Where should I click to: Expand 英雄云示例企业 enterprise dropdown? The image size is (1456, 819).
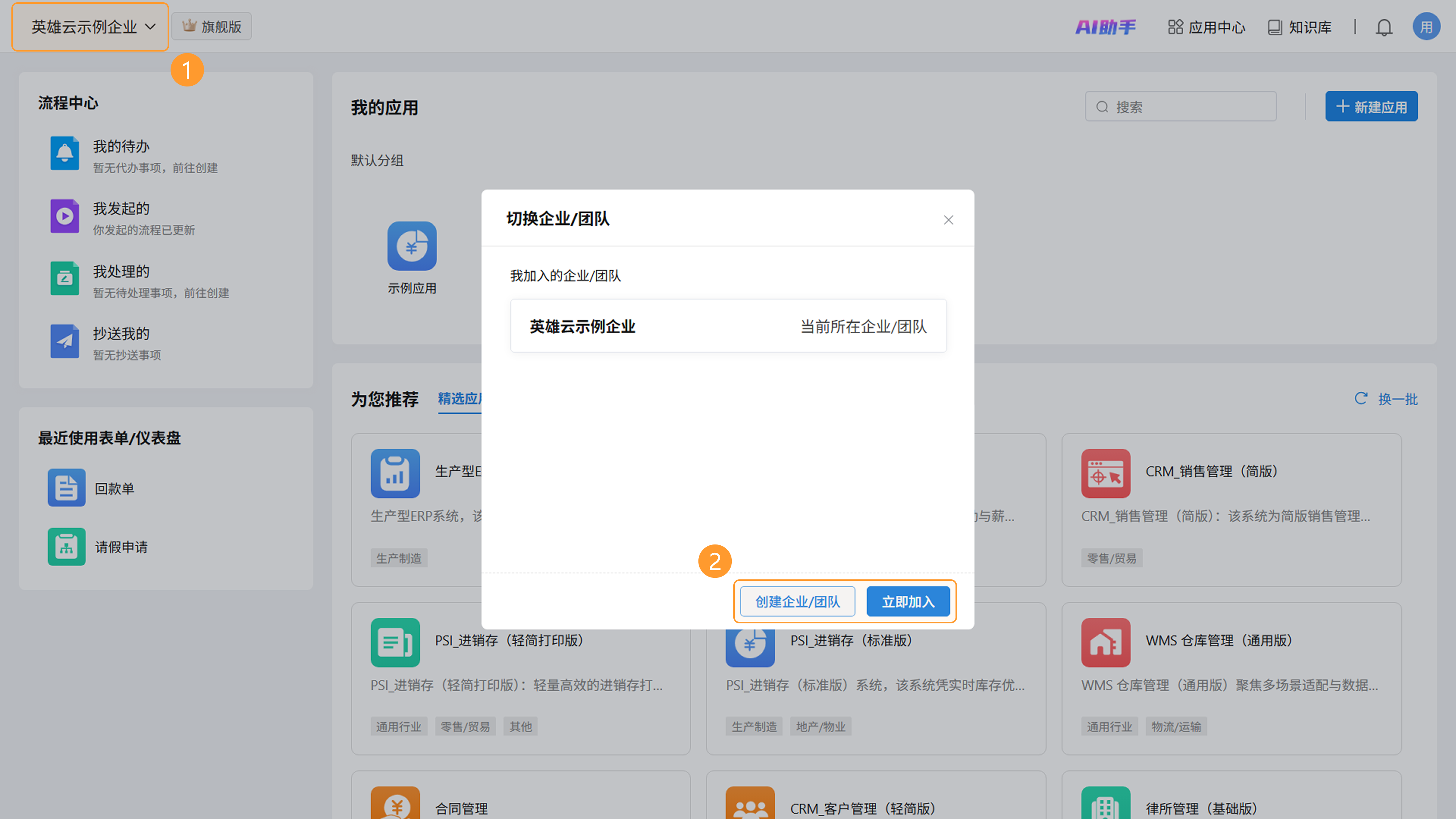(x=91, y=27)
